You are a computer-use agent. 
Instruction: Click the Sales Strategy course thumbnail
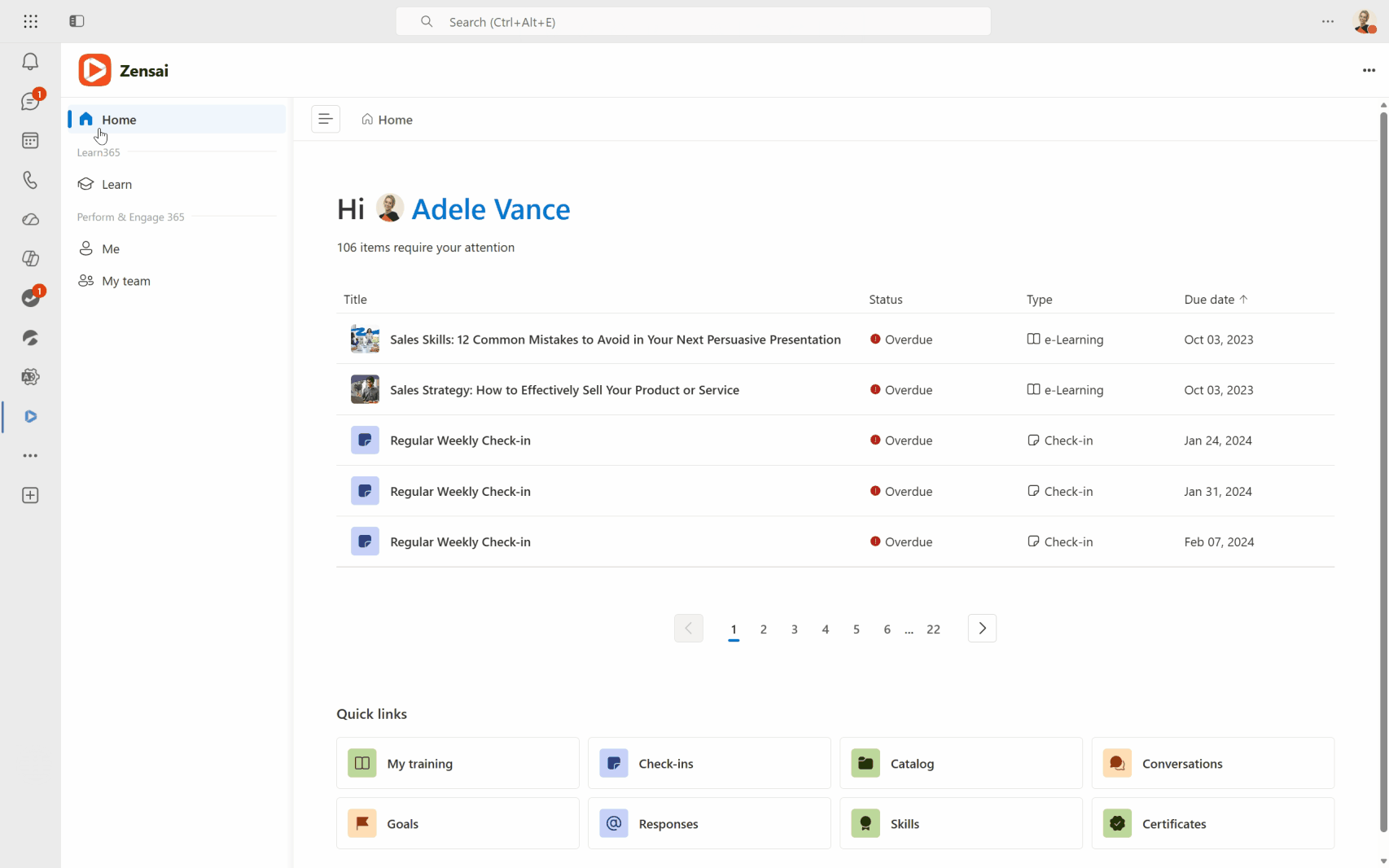pyautogui.click(x=365, y=389)
